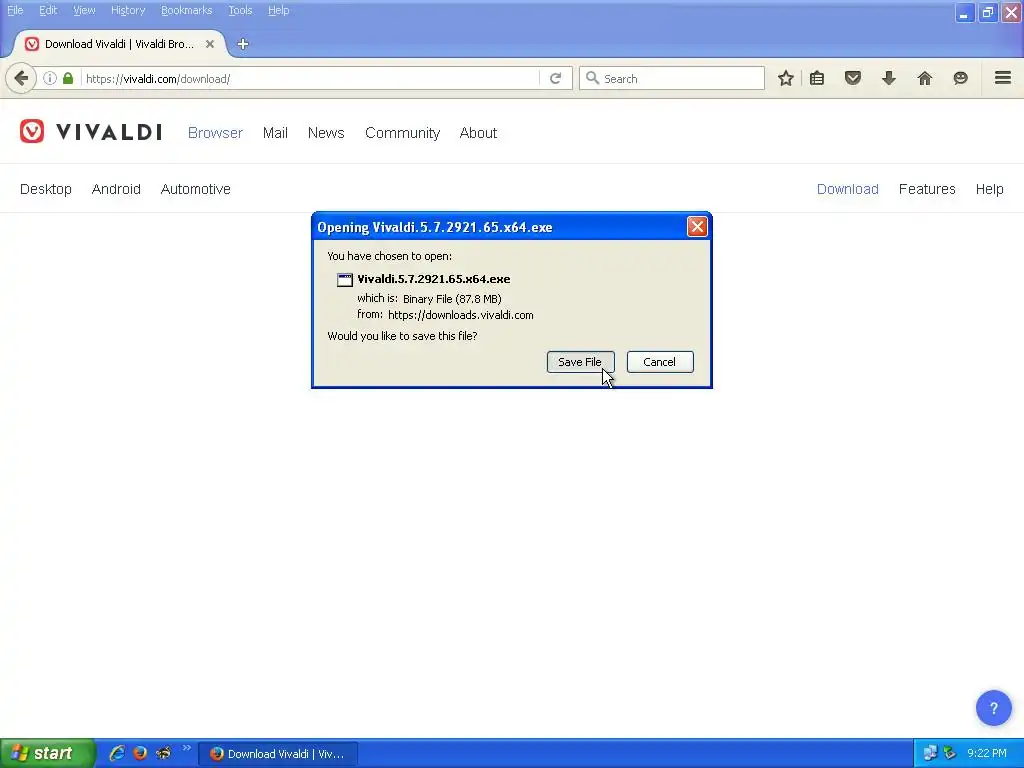This screenshot has width=1024, height=768.
Task: Select the Desktop sub-navigation link
Action: [x=46, y=189]
